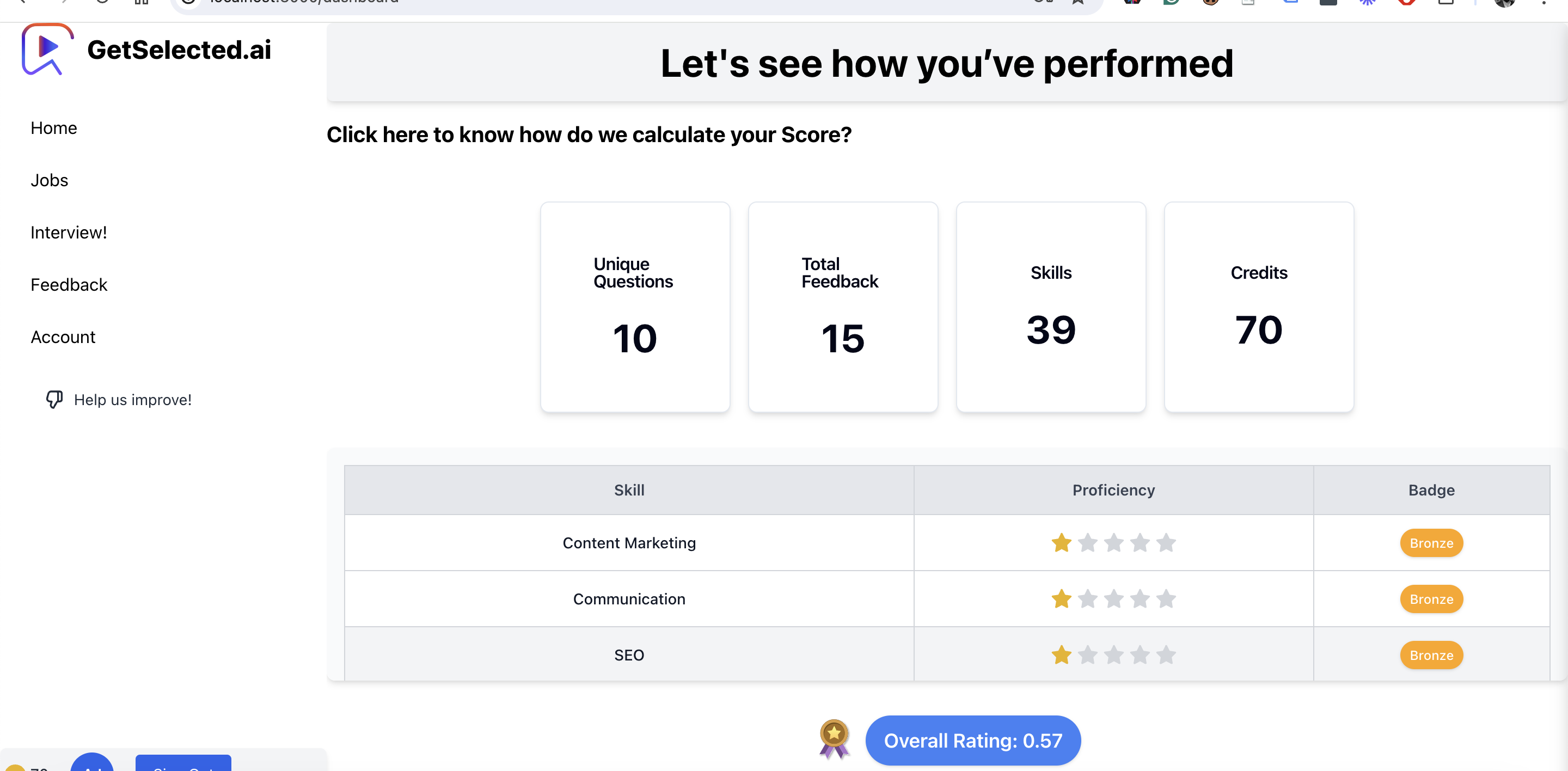The height and width of the screenshot is (771, 1568).
Task: Click the thumbs-down Help us improve icon
Action: click(x=54, y=399)
